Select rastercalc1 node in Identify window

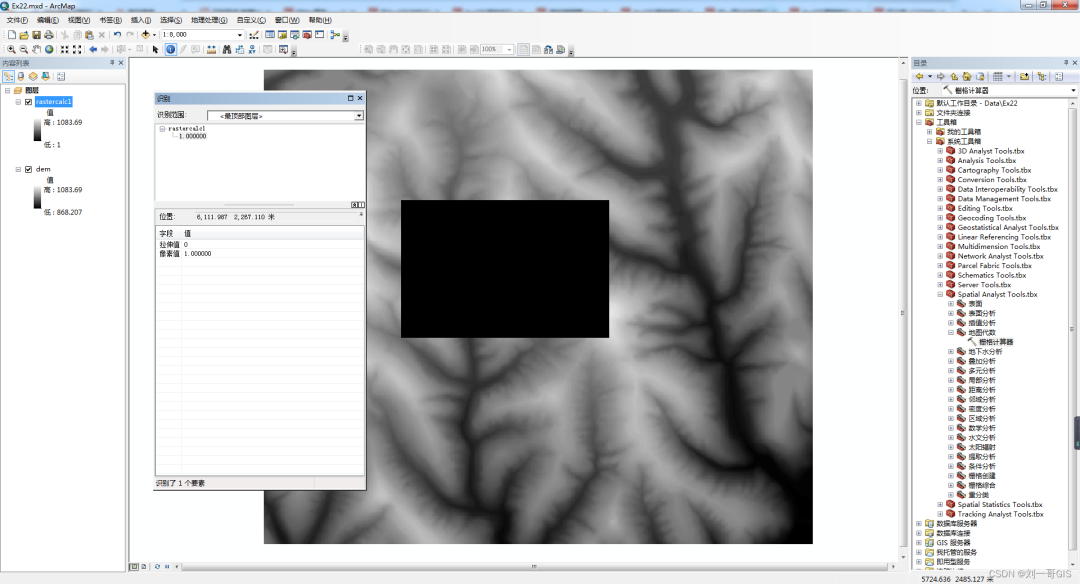[187, 129]
